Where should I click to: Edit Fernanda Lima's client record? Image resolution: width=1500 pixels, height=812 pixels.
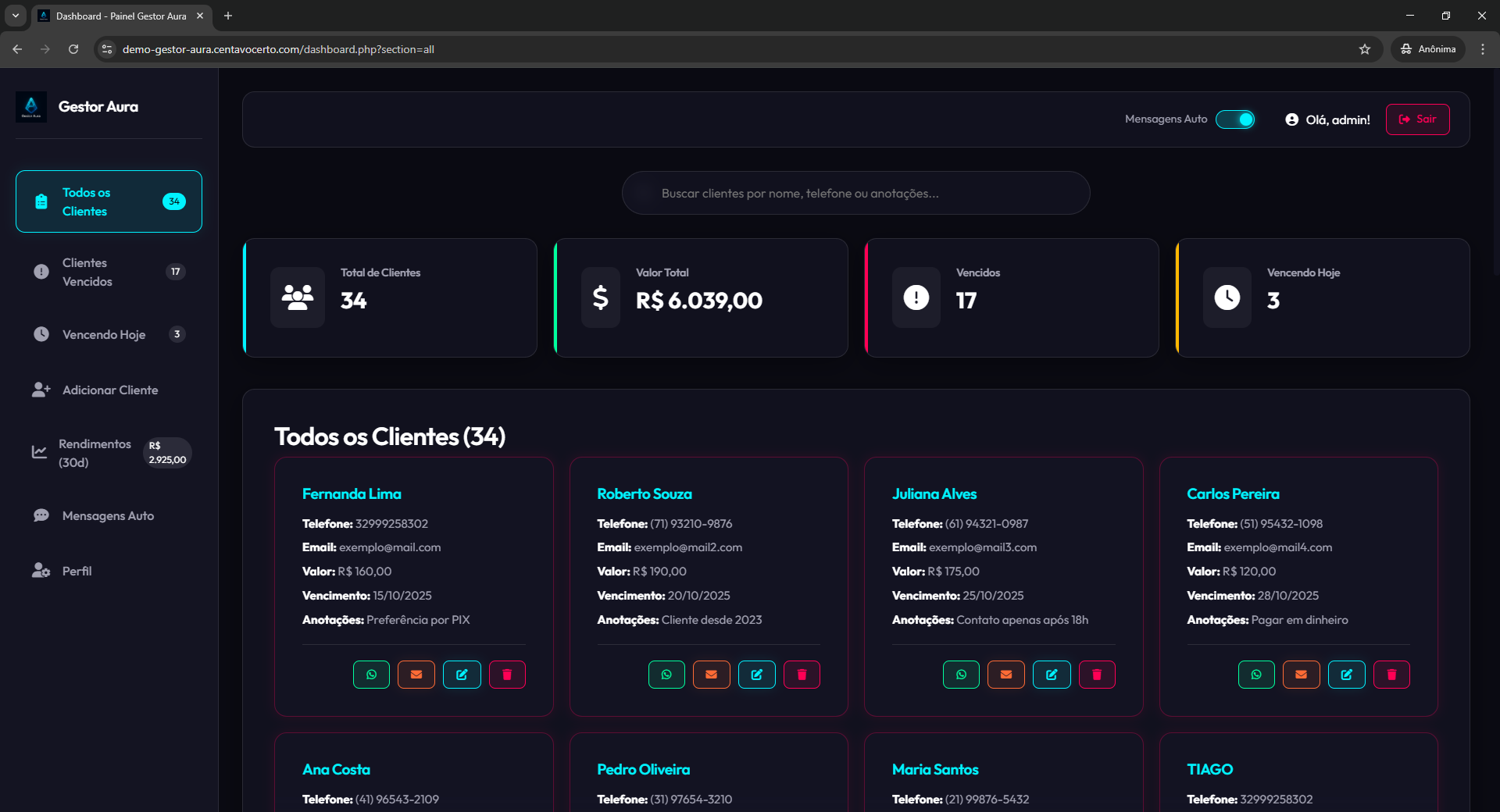[462, 675]
